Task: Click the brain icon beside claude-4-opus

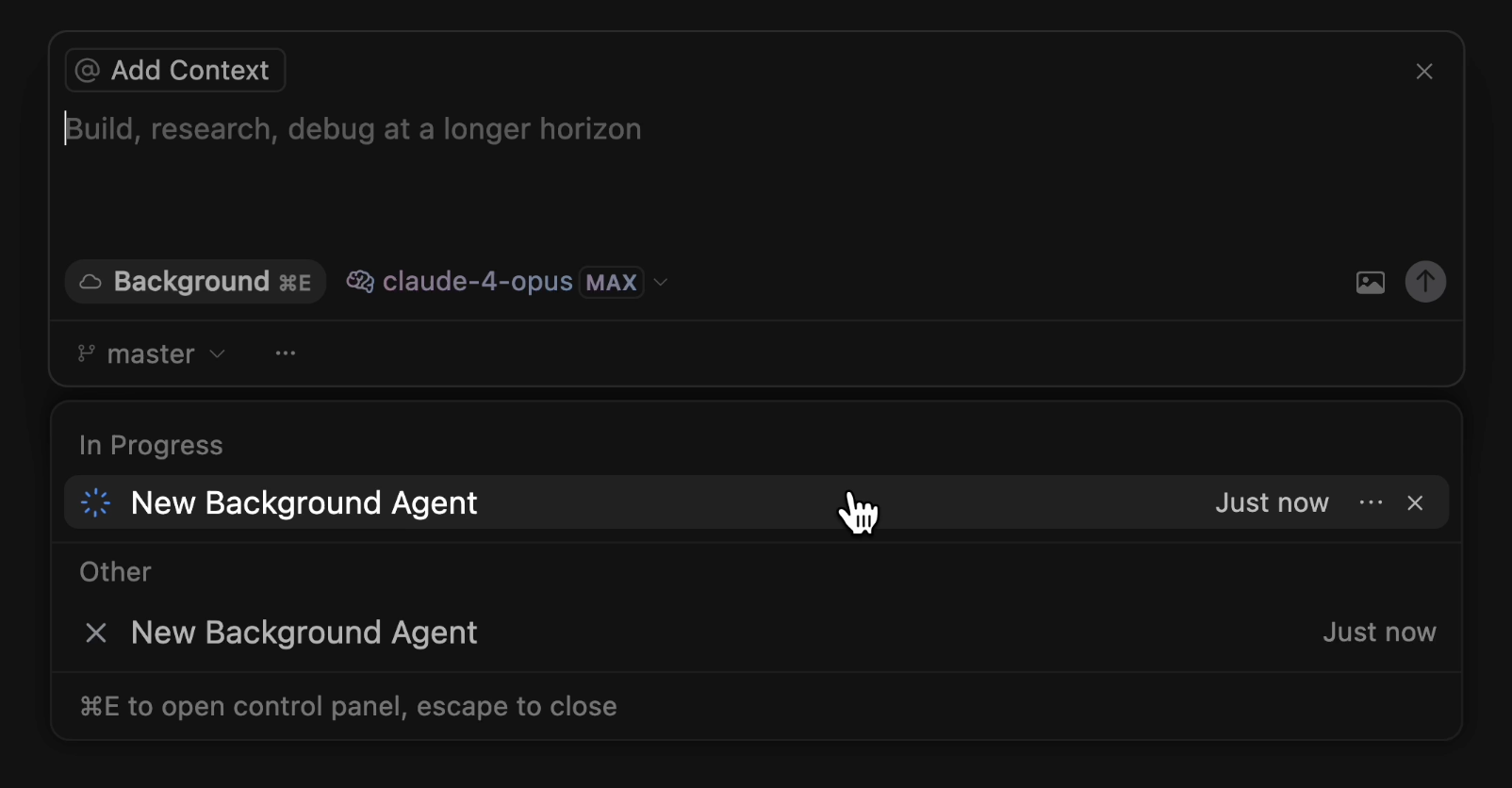Action: (x=359, y=282)
